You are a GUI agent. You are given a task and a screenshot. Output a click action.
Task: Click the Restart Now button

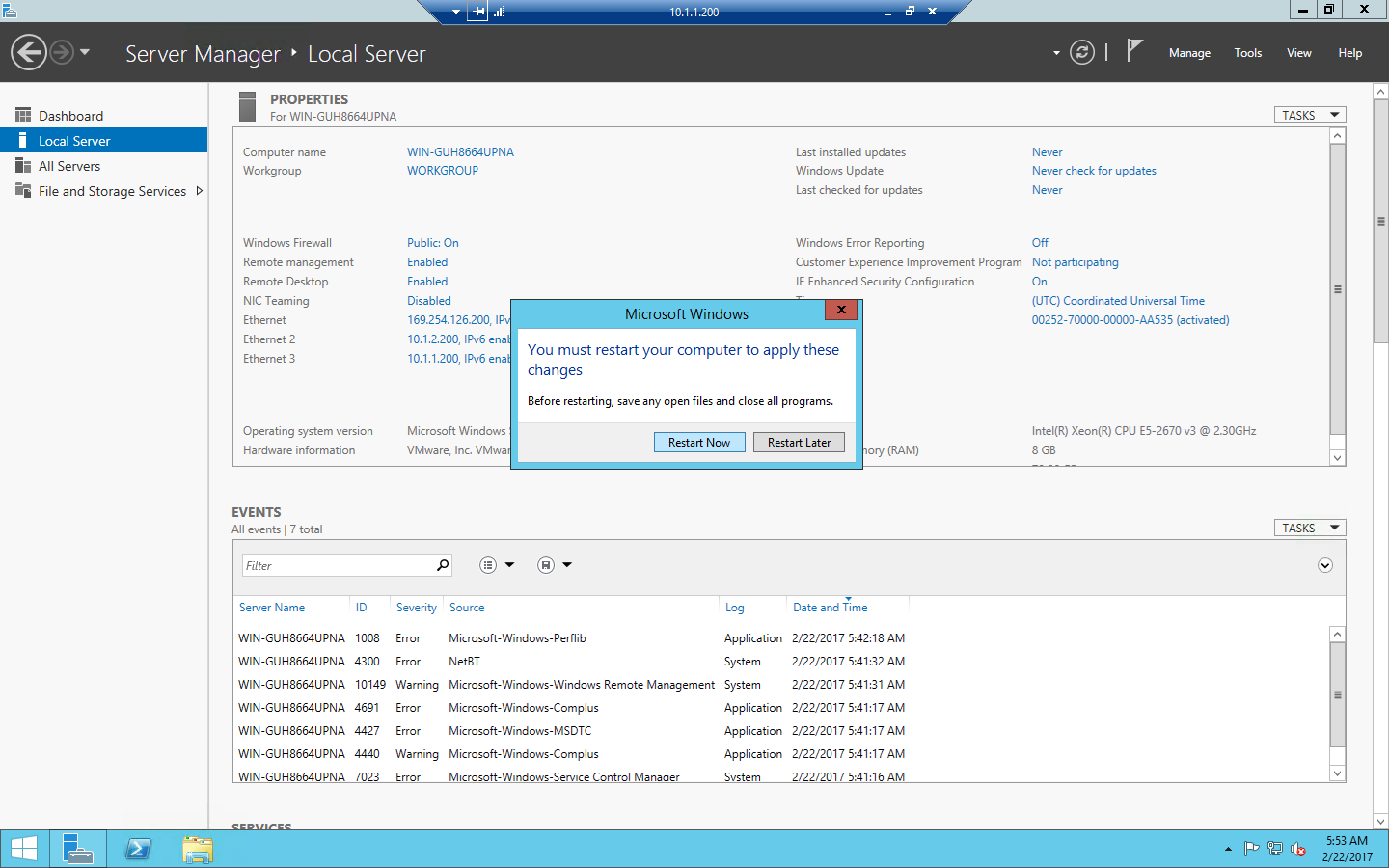tap(698, 442)
